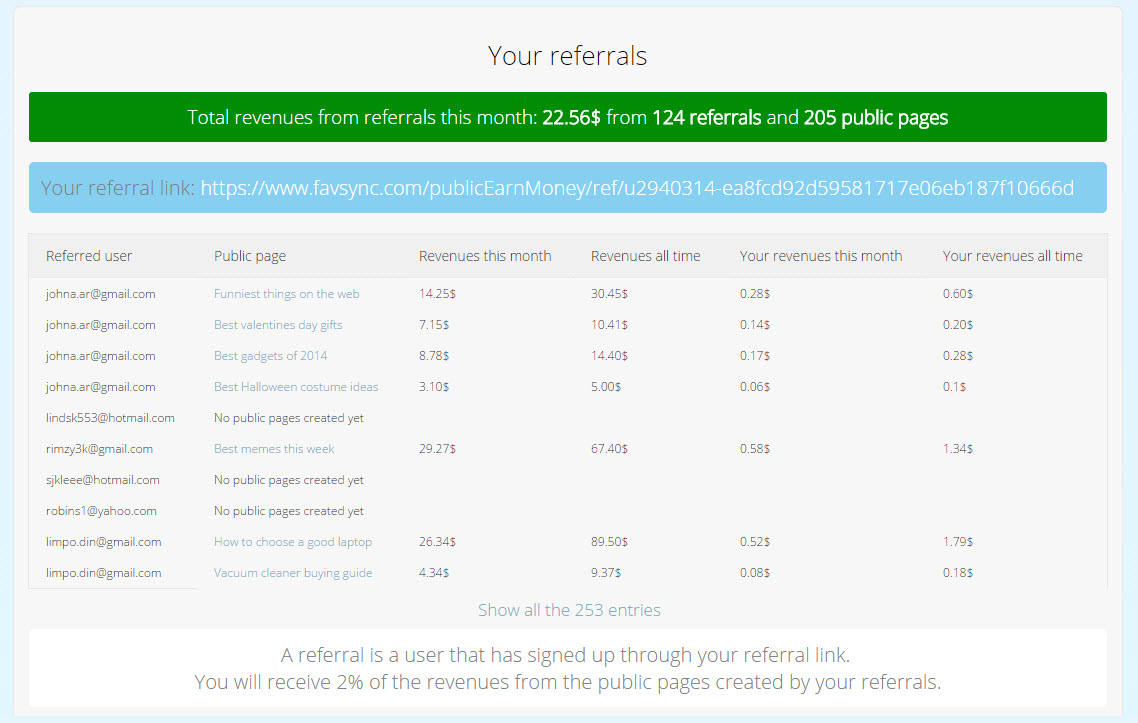Click the robins1@yahoo.com email entry
This screenshot has height=723, width=1138.
[101, 511]
